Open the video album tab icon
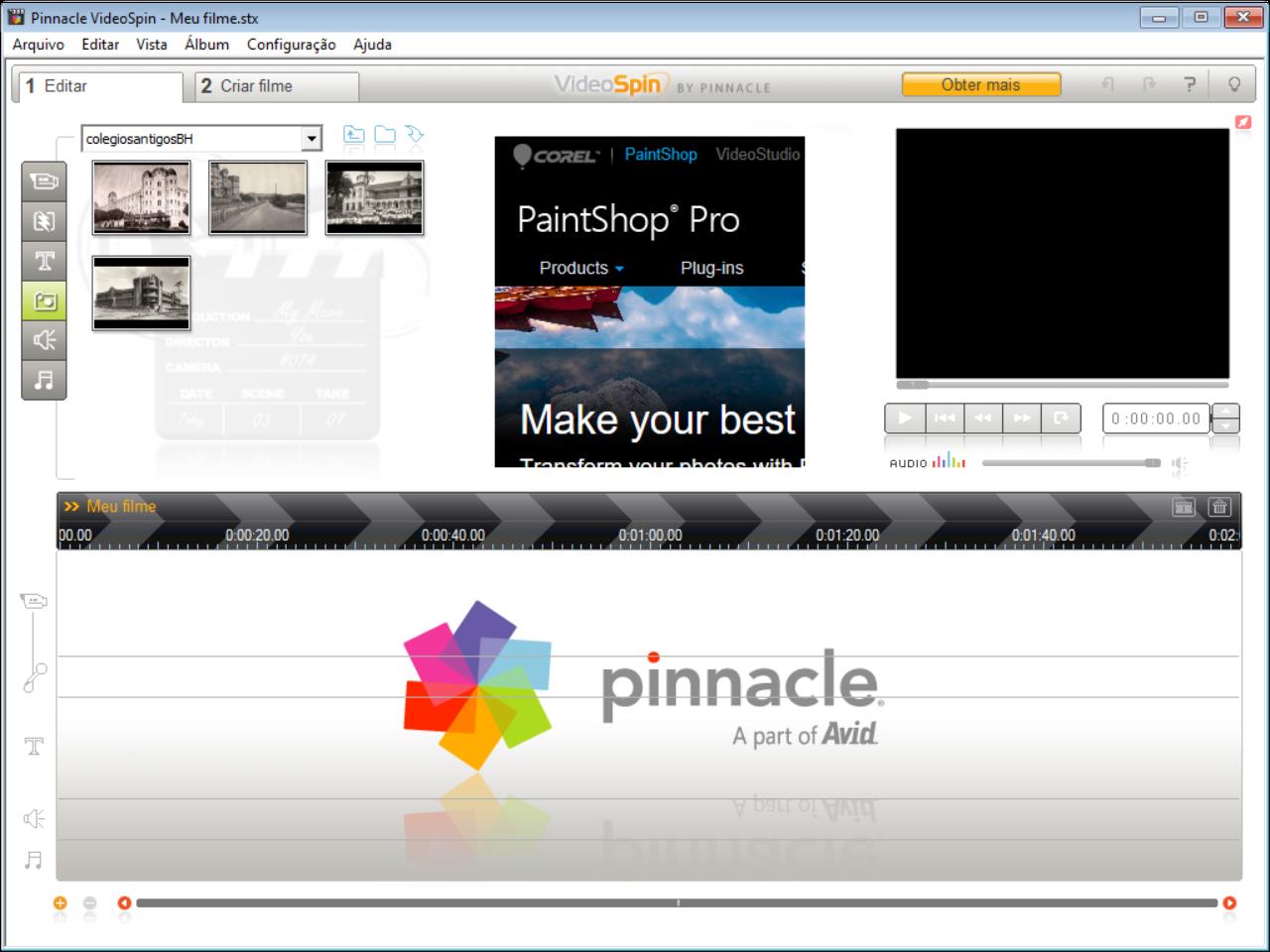 [44, 181]
